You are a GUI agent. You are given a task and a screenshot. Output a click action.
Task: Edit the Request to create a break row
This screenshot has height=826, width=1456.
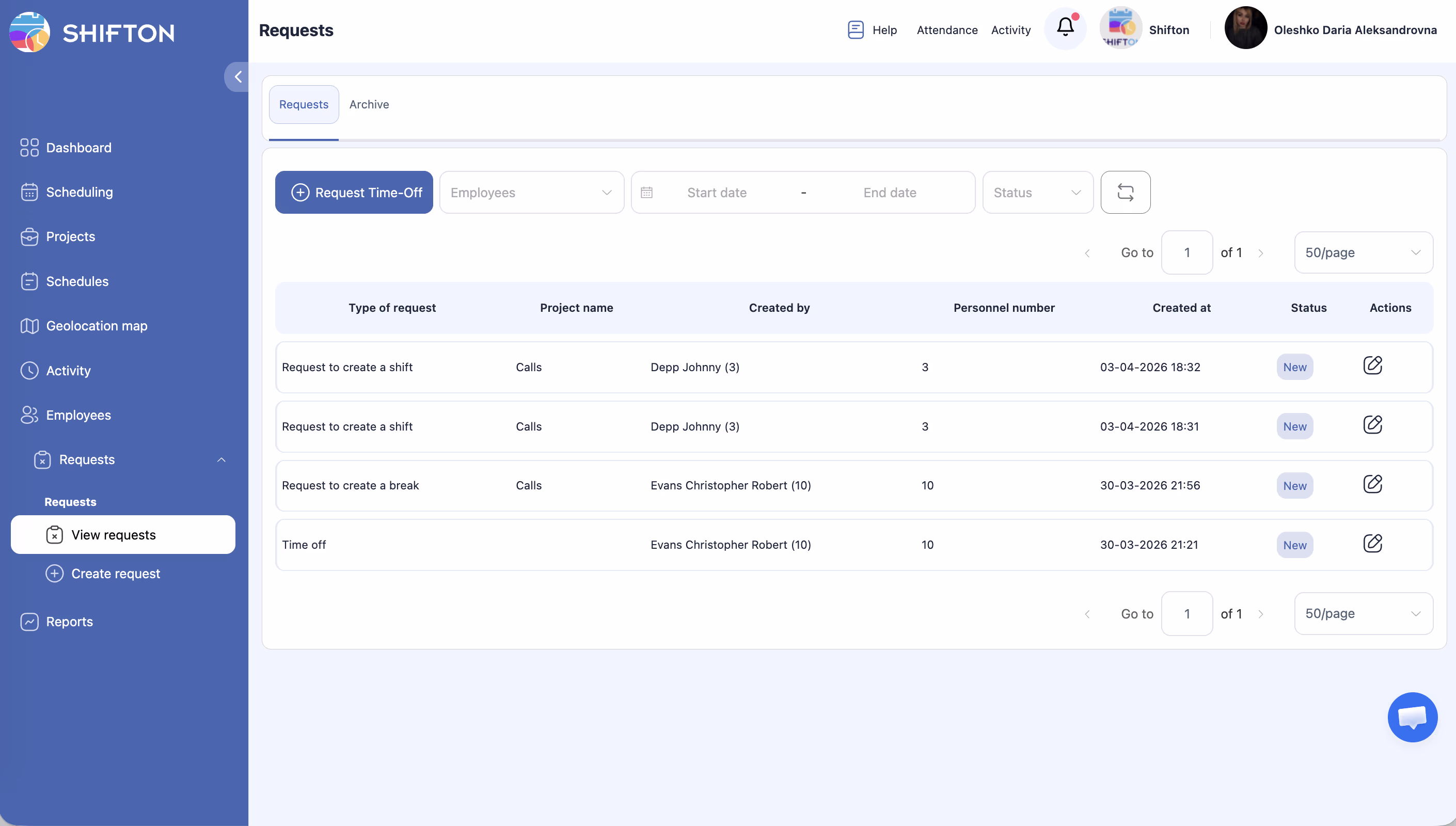pyautogui.click(x=1372, y=484)
